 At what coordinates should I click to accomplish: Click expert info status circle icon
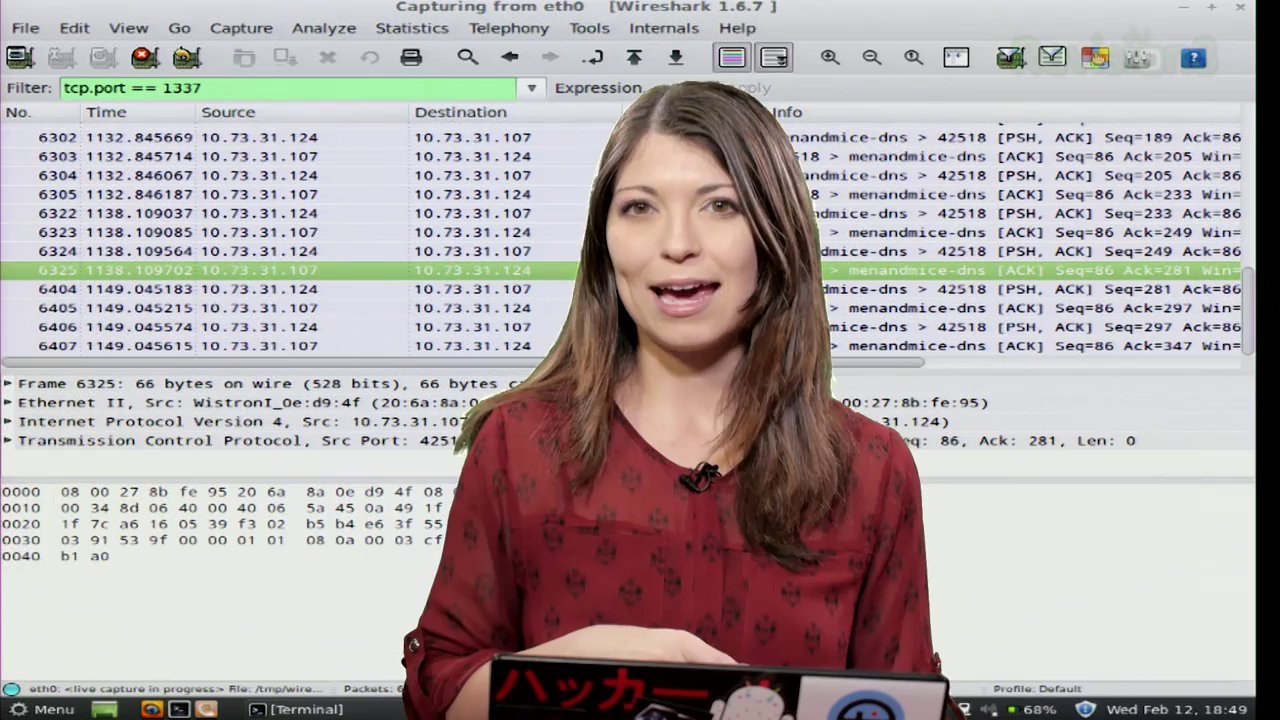tap(11, 689)
